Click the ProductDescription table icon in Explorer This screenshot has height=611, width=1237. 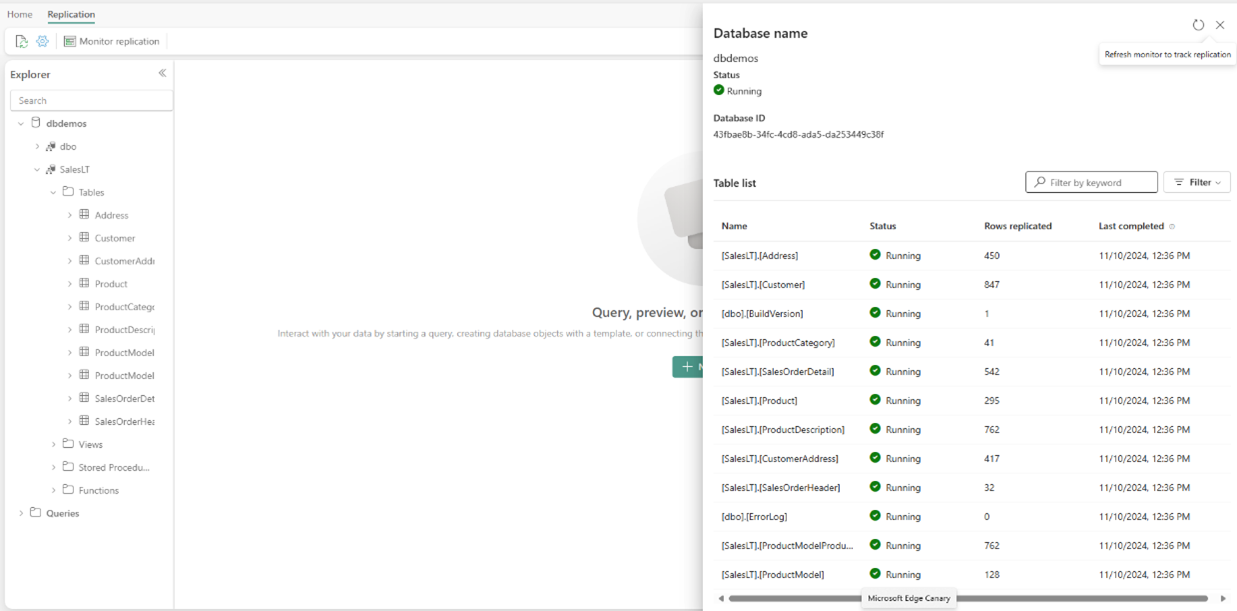pyautogui.click(x=84, y=329)
